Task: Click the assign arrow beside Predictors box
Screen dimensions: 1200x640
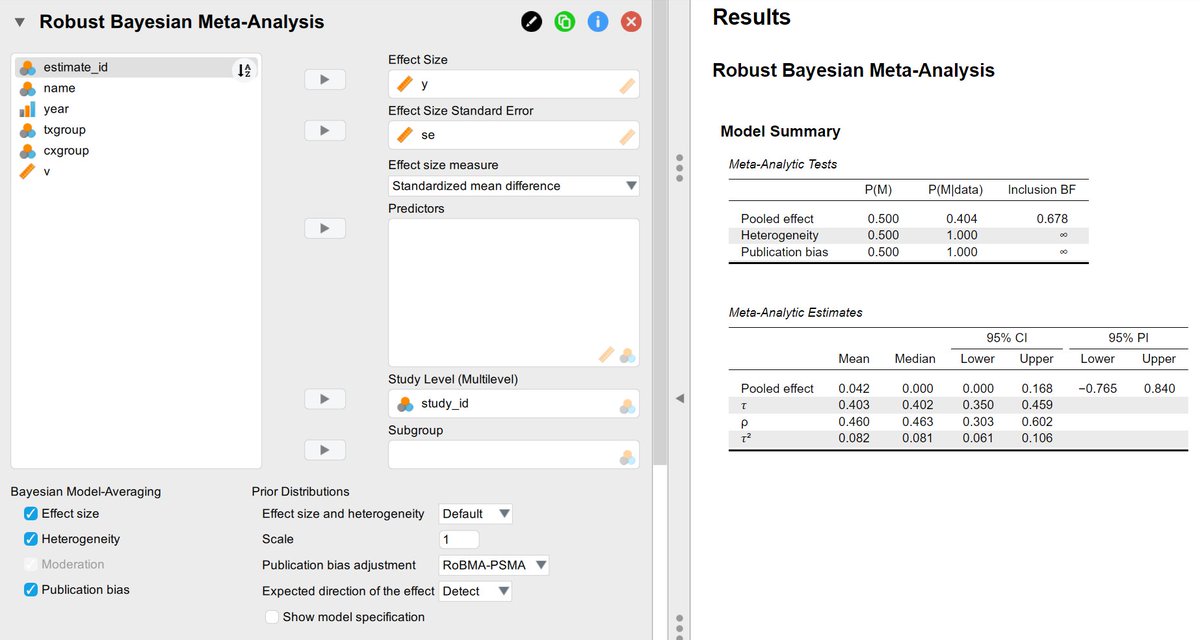Action: (x=324, y=228)
